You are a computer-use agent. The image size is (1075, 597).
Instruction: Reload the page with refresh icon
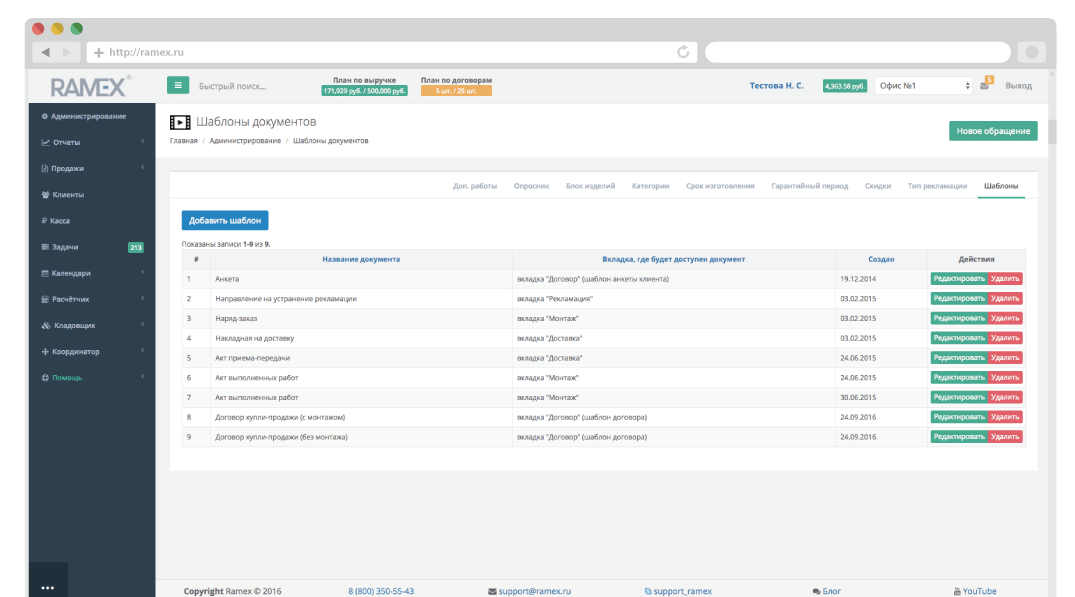pos(683,52)
